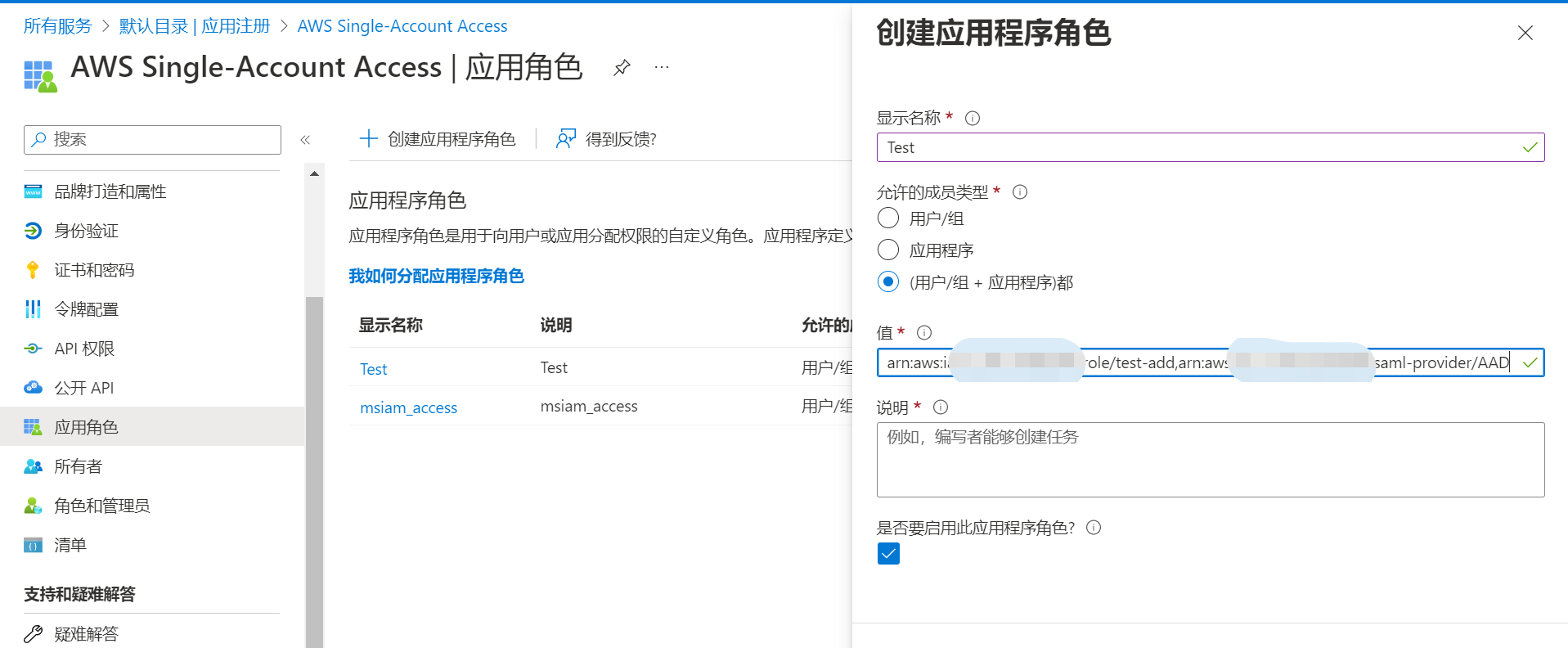The width and height of the screenshot is (1568, 648).
Task: Open the 我如何分配应用程序角色 link
Action: pos(436,276)
